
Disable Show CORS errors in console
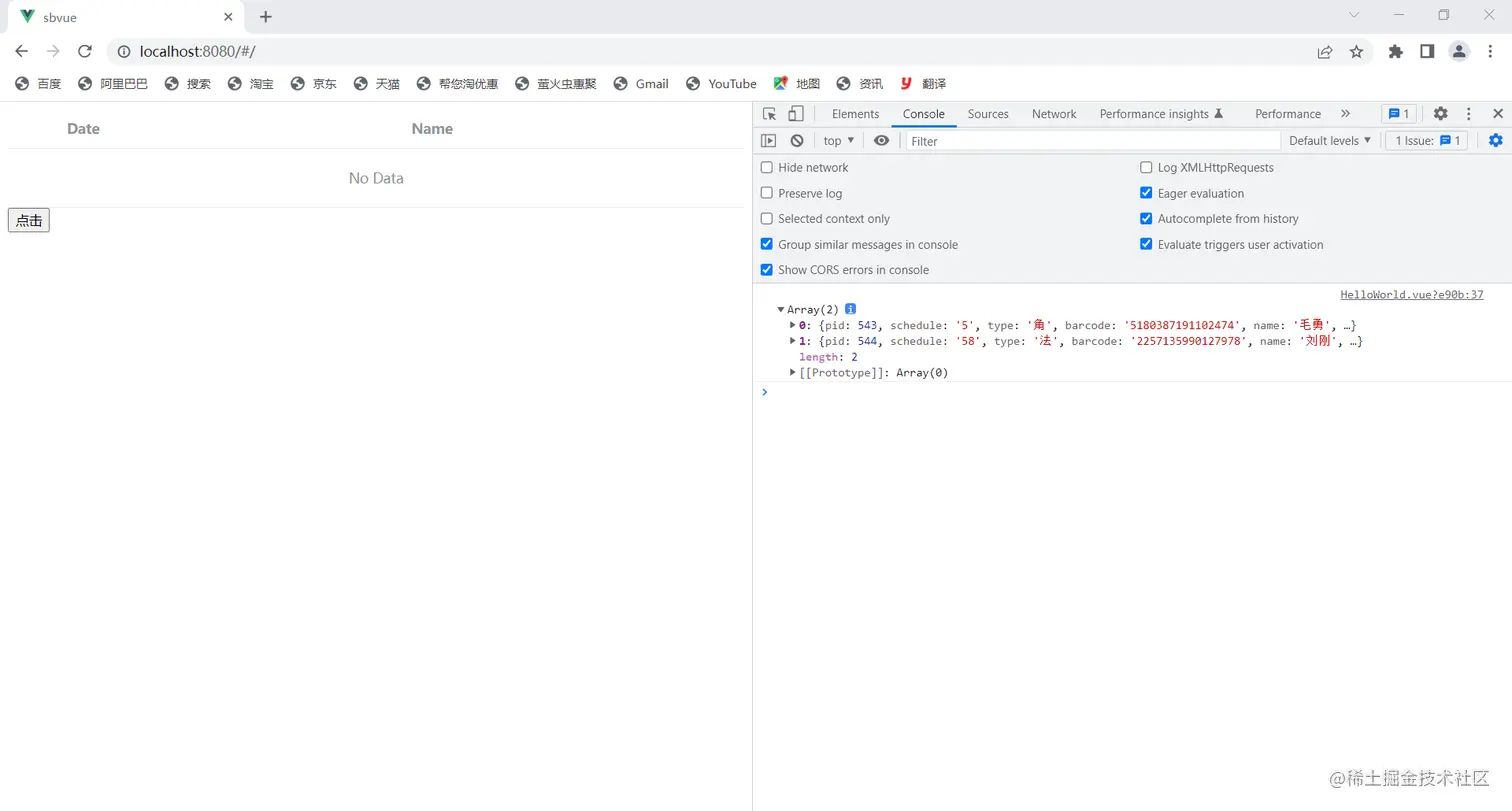pos(767,270)
